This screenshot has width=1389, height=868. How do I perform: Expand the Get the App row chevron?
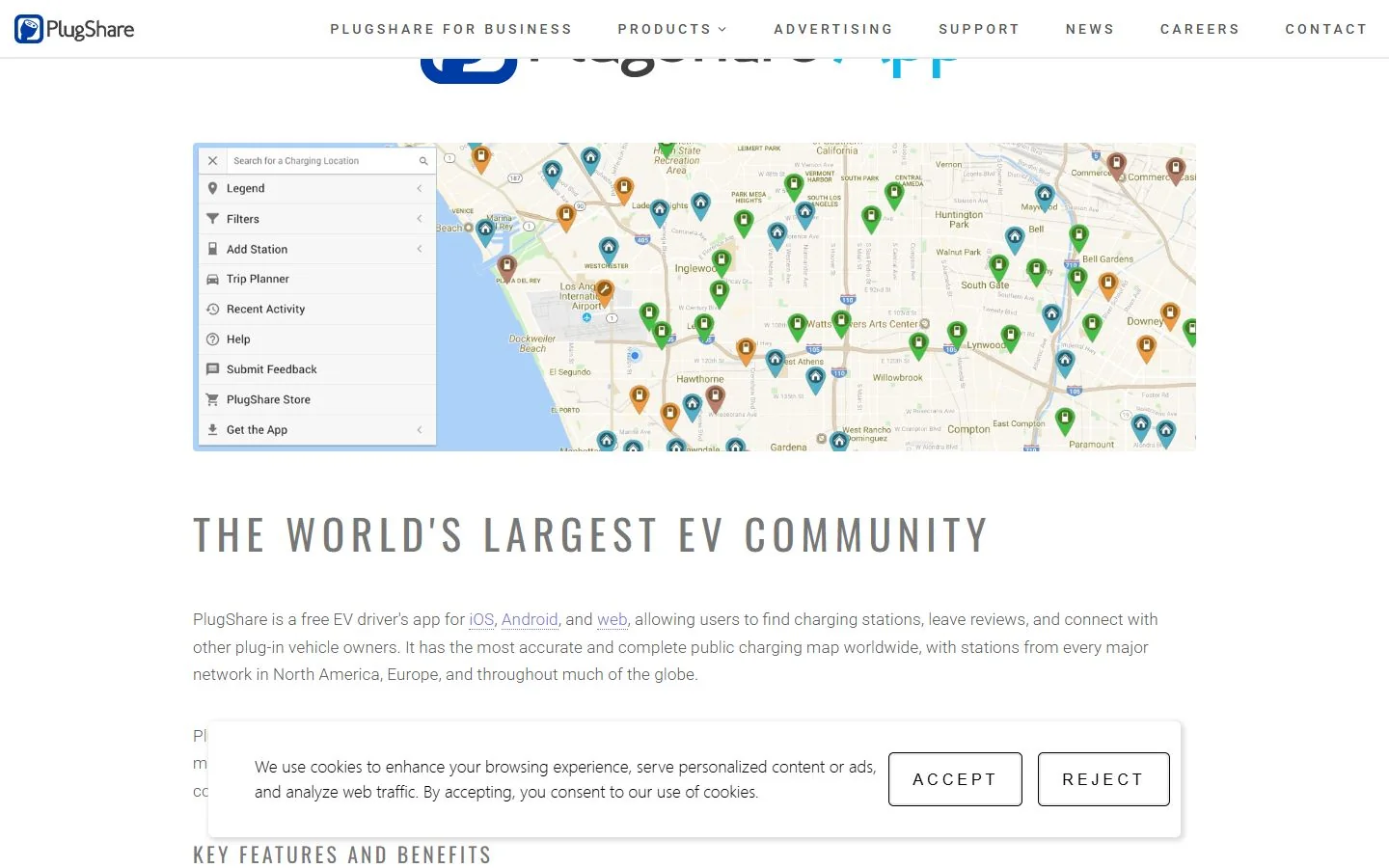420,430
